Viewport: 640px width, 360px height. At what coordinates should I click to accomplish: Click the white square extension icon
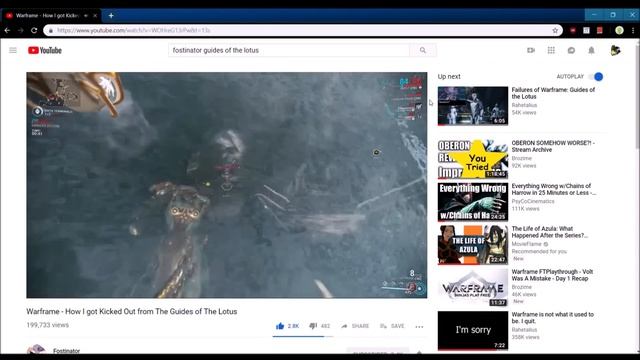click(x=586, y=30)
